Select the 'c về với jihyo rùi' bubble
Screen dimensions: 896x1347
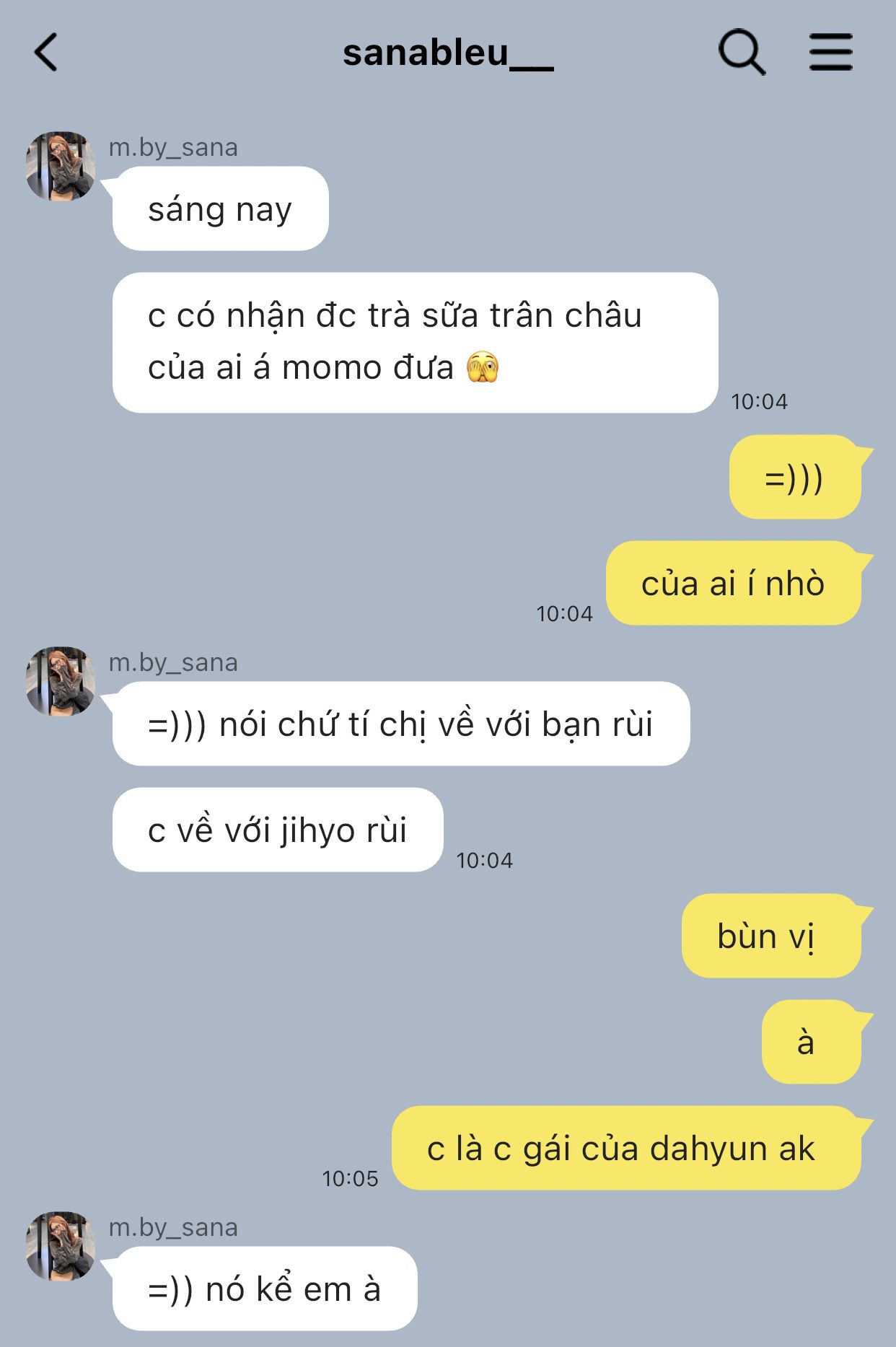(278, 830)
